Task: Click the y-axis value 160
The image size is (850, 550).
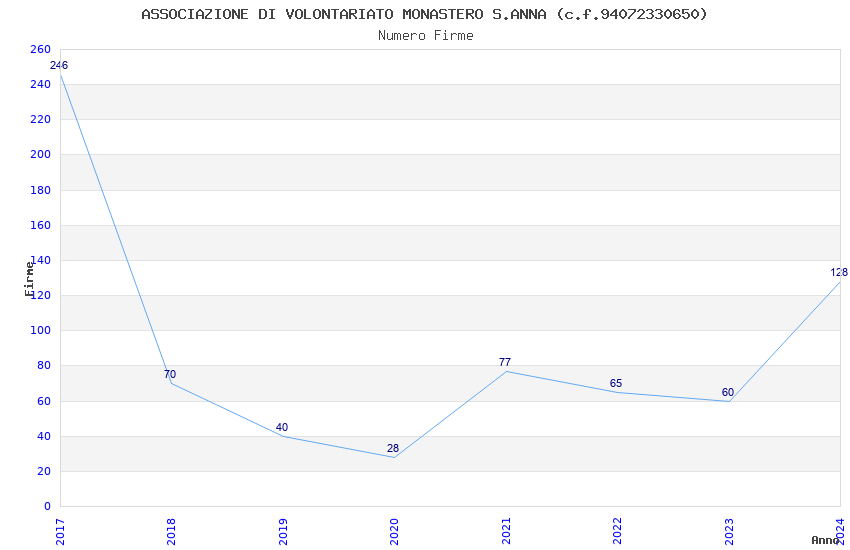Action: tap(41, 225)
